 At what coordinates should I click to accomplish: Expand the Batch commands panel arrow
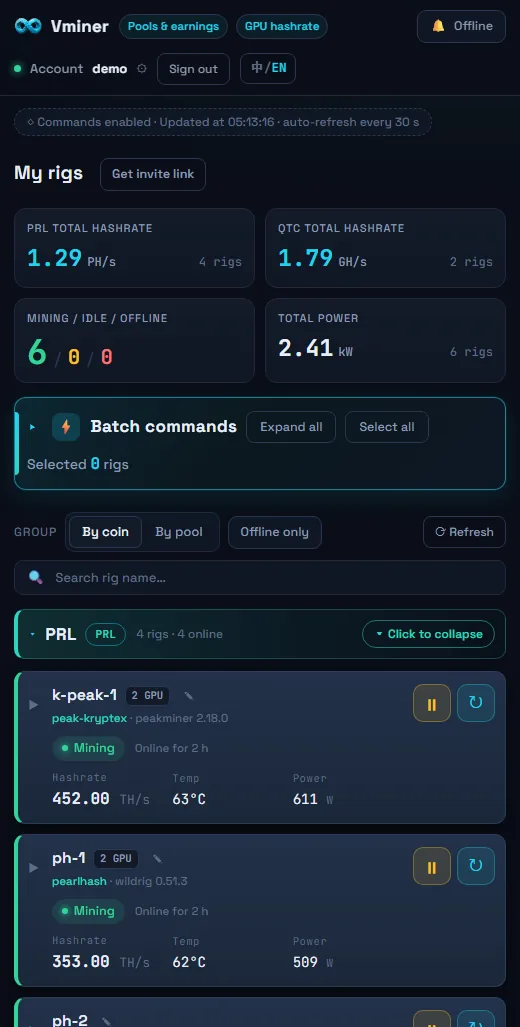(33, 427)
